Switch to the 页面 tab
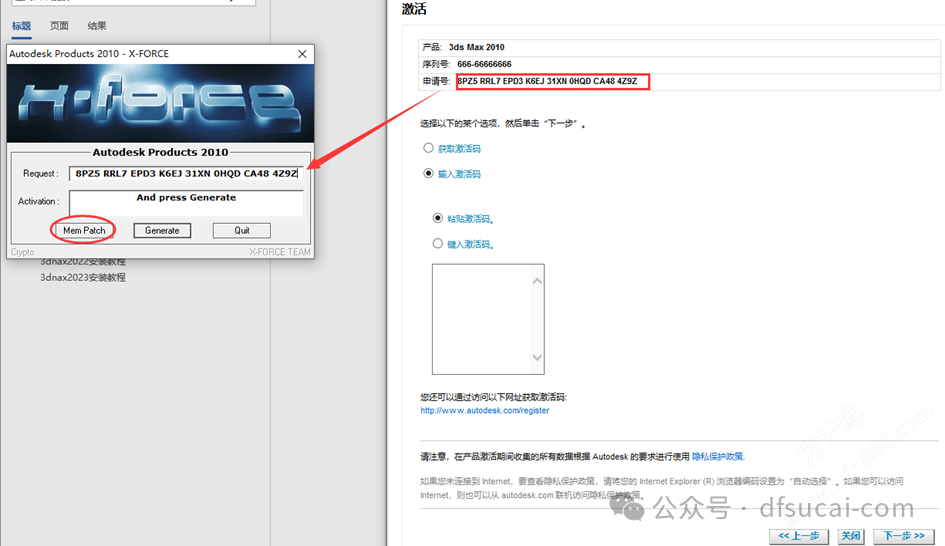The image size is (945, 546). pos(59,26)
